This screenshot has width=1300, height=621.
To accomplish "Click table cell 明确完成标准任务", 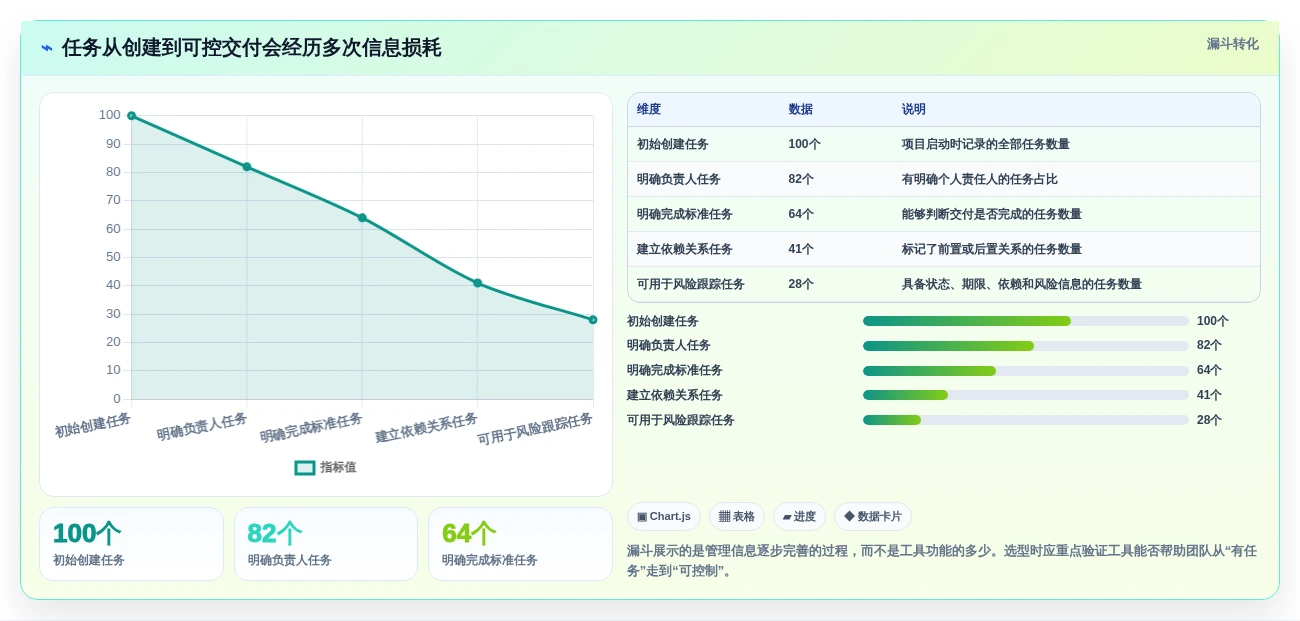I will pos(685,214).
